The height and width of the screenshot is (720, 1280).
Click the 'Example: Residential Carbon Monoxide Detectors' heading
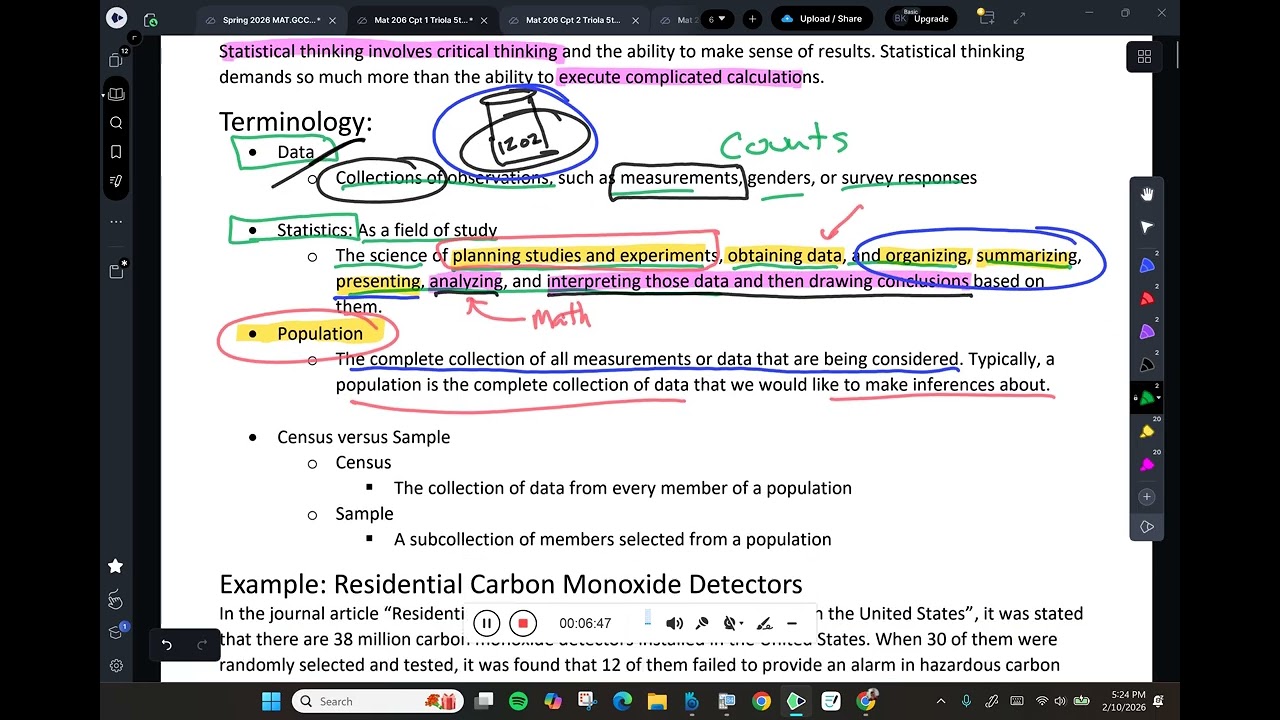coord(510,584)
